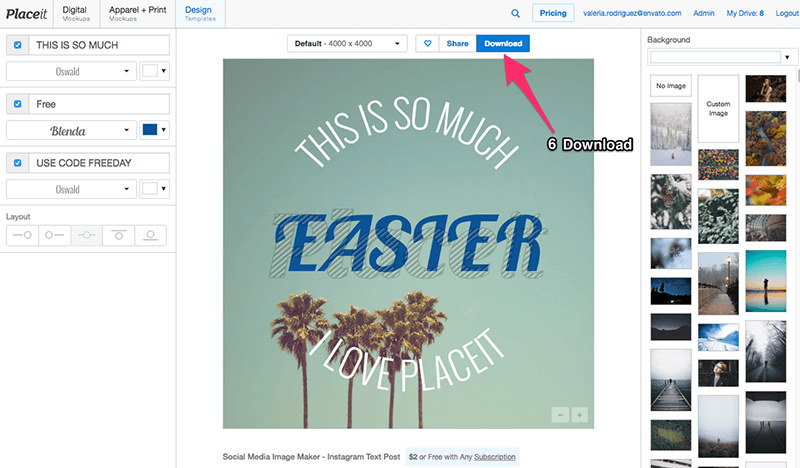Click Logout
800x468 pixels.
(787, 13)
